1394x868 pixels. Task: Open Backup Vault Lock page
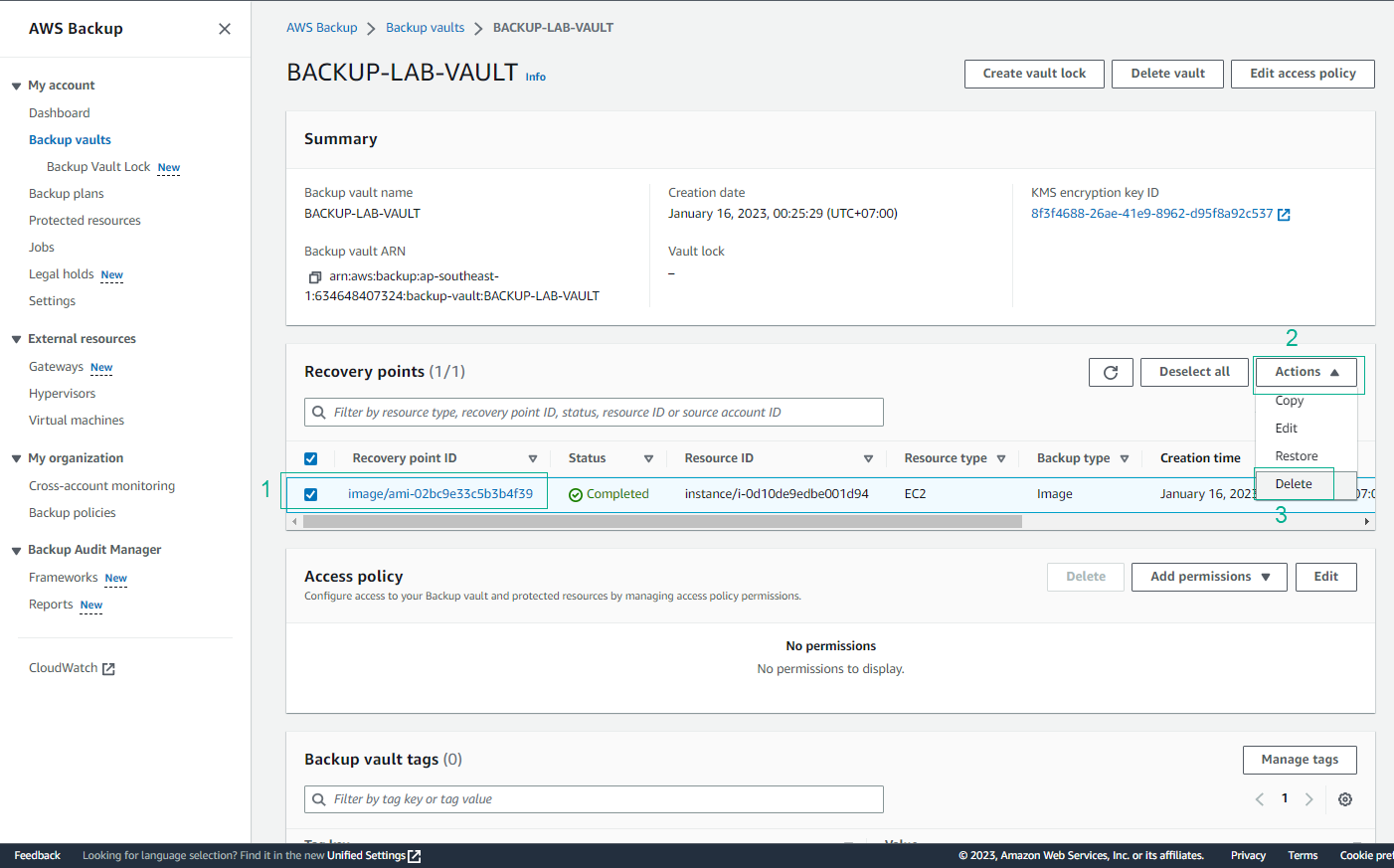point(98,167)
